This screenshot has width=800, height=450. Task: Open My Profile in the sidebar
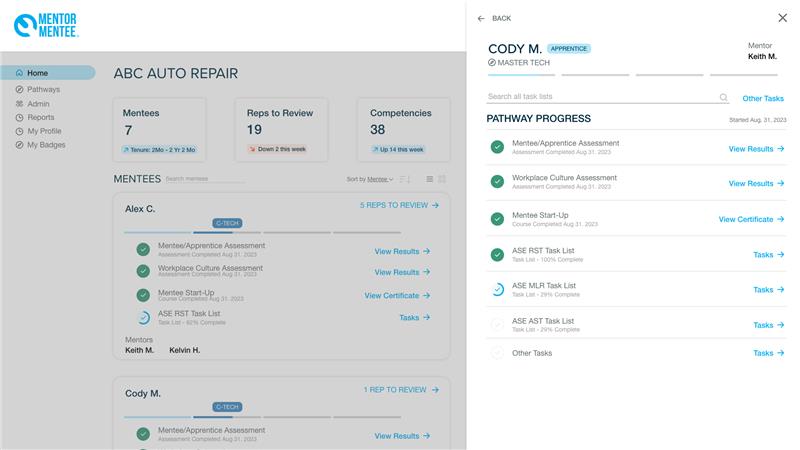pos(38,131)
